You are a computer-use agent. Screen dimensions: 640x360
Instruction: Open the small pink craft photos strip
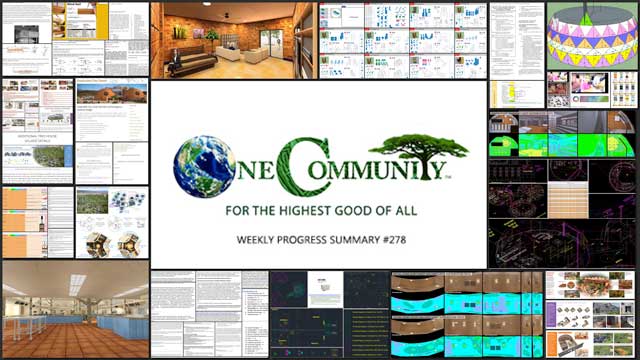(592, 90)
